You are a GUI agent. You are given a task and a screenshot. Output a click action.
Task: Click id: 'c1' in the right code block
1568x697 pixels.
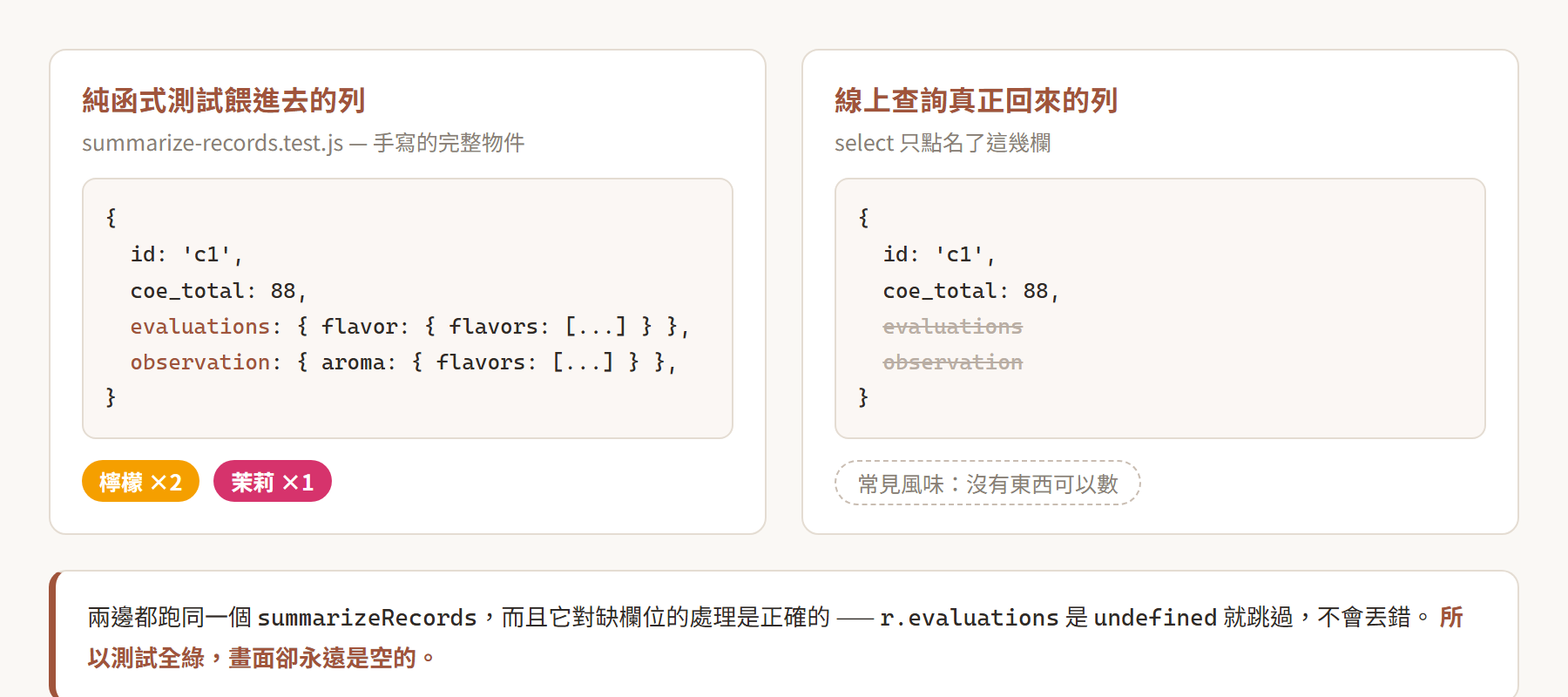pos(939,254)
